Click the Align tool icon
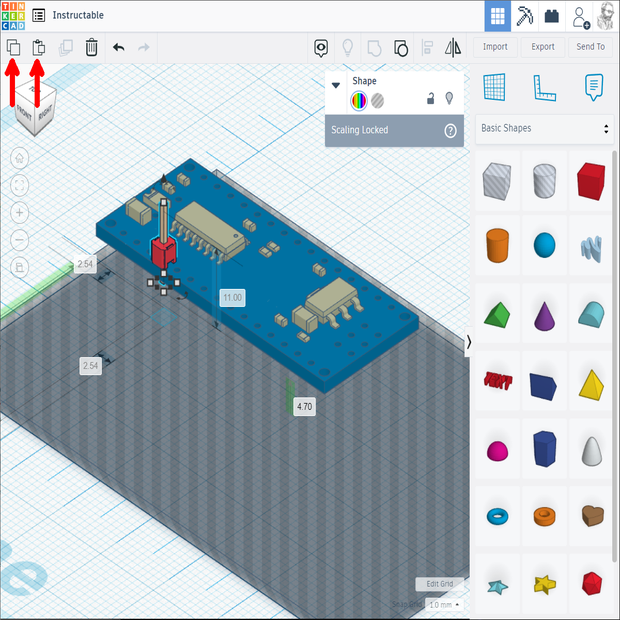 coord(427,48)
